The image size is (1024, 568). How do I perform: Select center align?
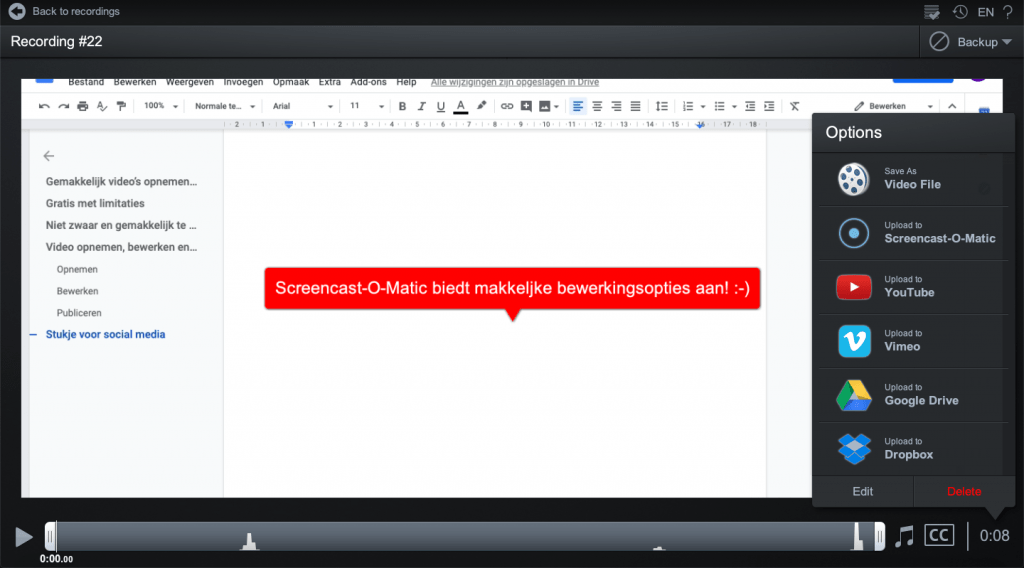coord(597,106)
